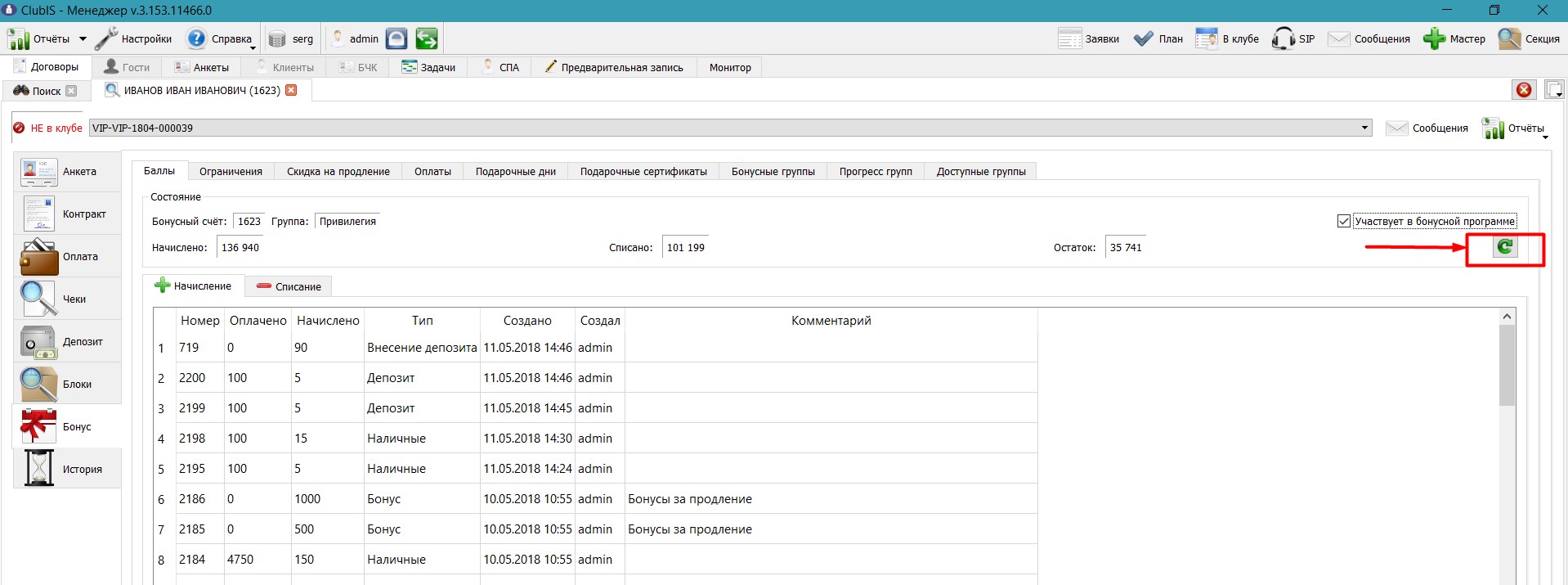The height and width of the screenshot is (585, 1568).
Task: Expand the Справка dropdown arrow
Action: (x=253, y=47)
